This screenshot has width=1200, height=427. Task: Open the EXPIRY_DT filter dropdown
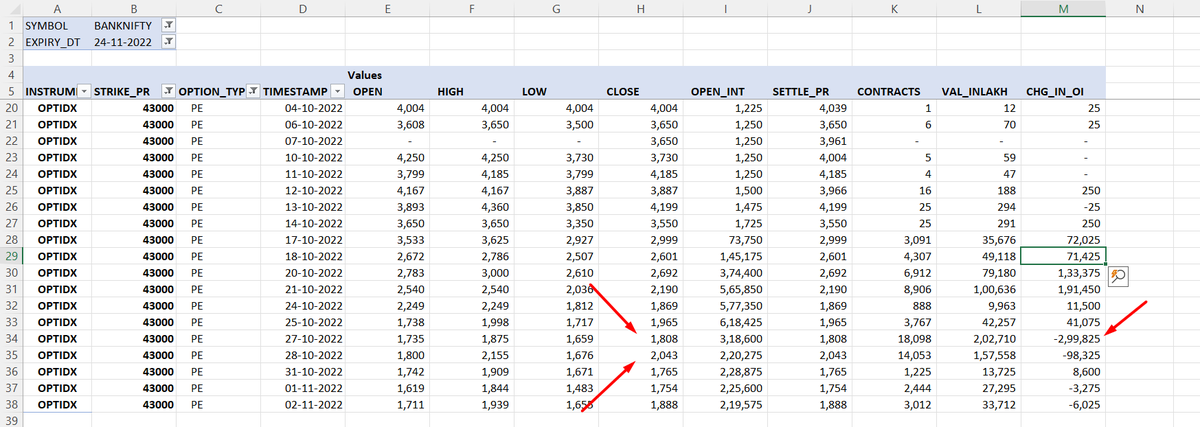(168, 41)
